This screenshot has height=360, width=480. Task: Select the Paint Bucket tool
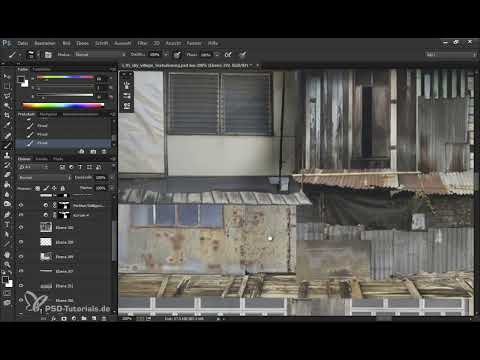pos(7,184)
